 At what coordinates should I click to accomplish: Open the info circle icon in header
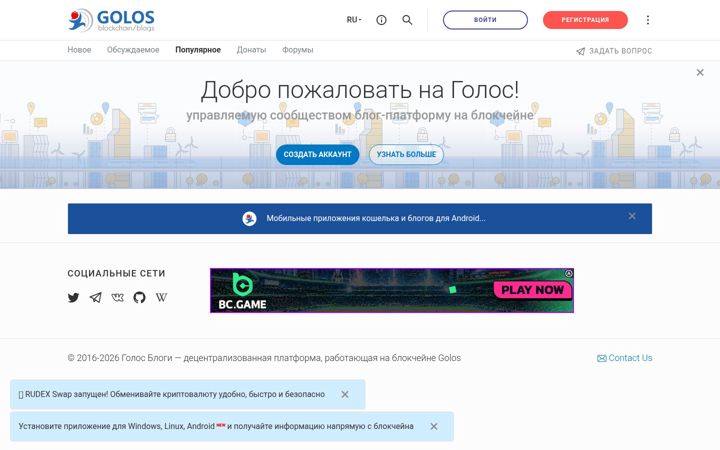[381, 20]
